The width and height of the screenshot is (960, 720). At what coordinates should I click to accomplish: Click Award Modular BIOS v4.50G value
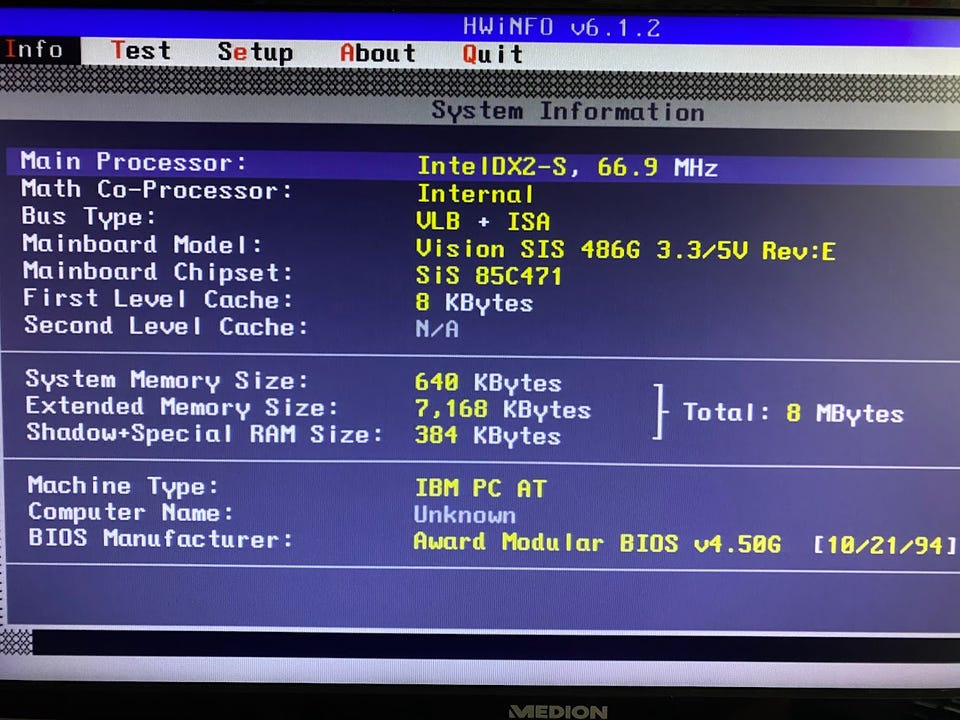(x=598, y=542)
